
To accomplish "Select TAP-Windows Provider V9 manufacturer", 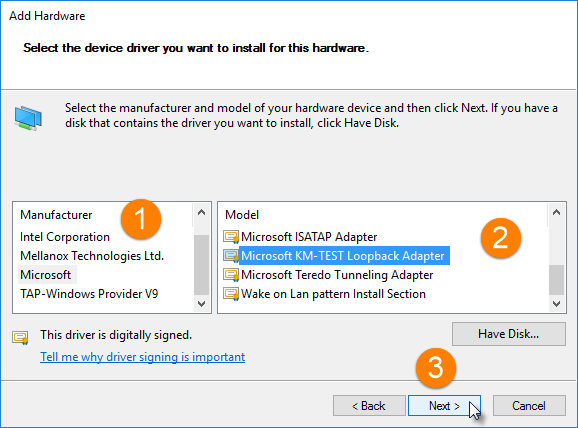I will [x=89, y=294].
